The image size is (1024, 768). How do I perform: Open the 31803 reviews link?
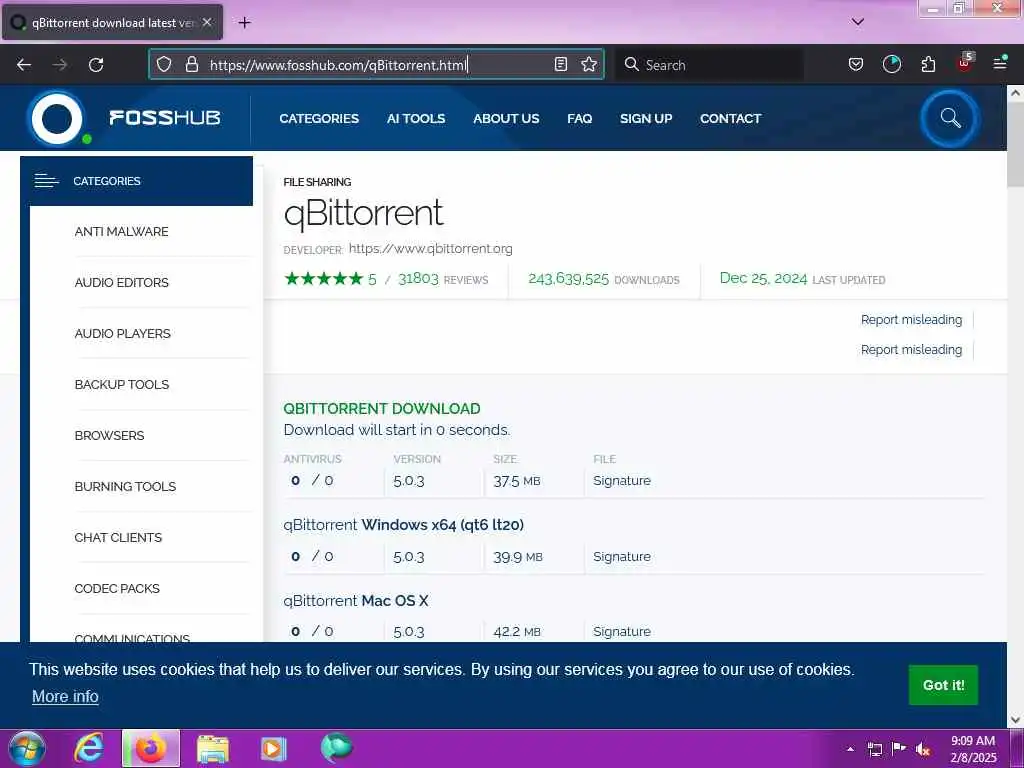coord(443,279)
